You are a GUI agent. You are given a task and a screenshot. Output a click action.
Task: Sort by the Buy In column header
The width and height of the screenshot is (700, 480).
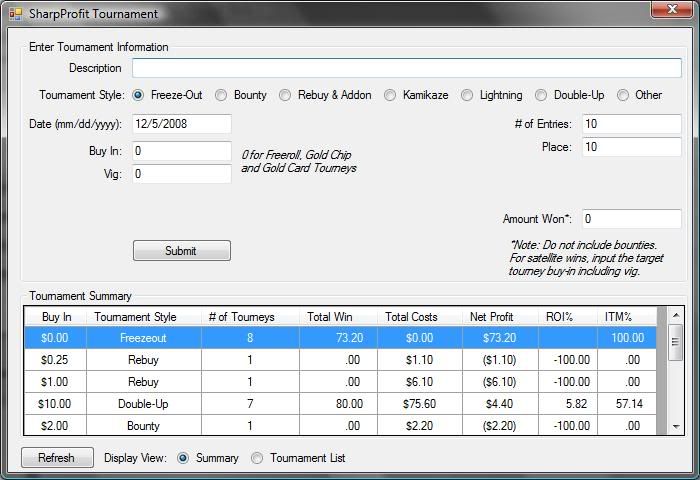click(56, 317)
